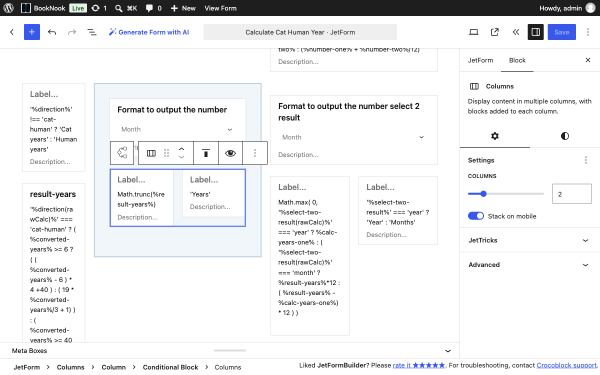Click JetForm in the breadcrumb

pyautogui.click(x=27, y=367)
